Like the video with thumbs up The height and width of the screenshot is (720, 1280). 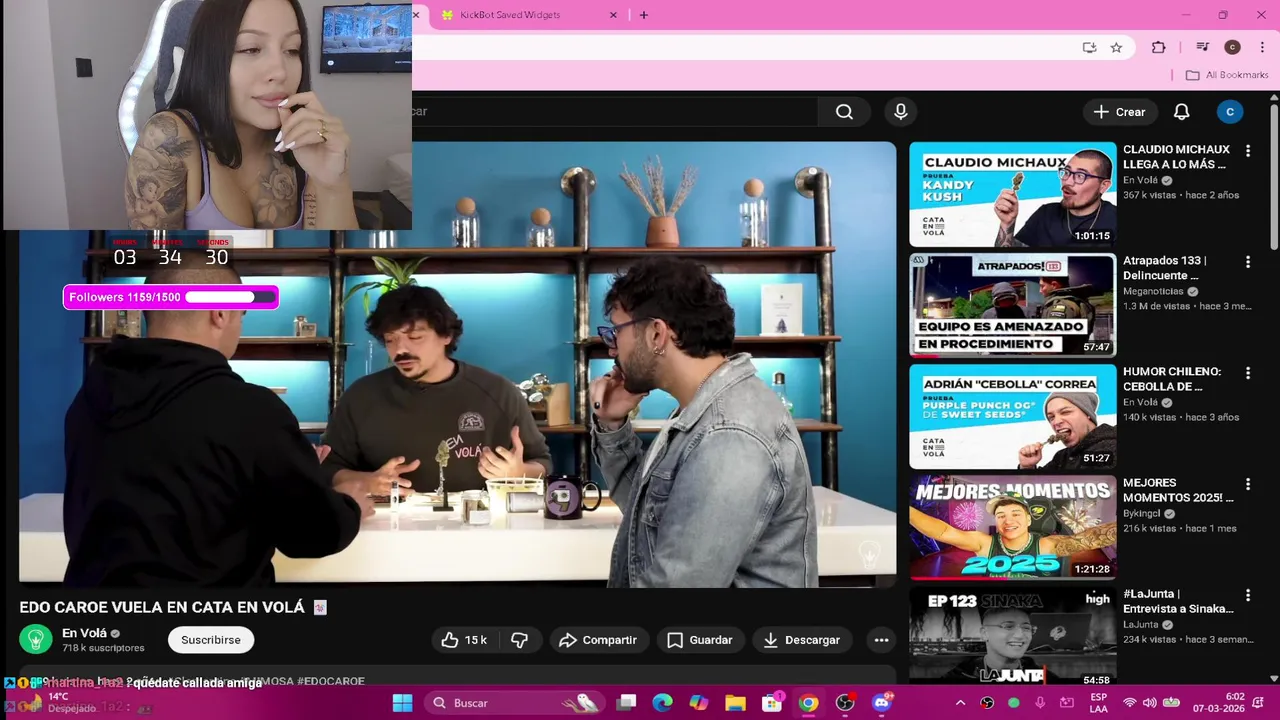[x=464, y=640]
